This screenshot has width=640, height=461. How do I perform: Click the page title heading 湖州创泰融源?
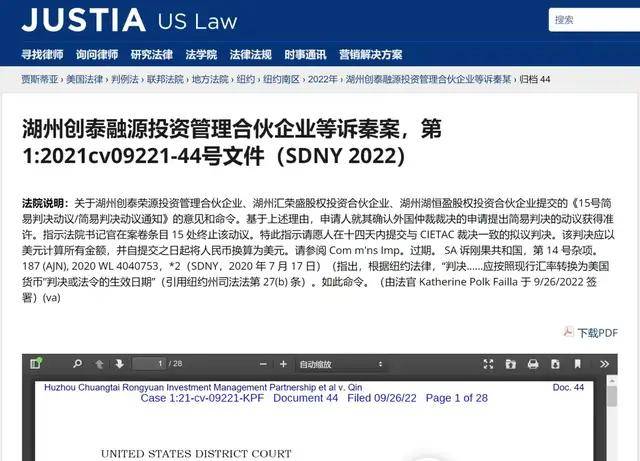tap(232, 142)
